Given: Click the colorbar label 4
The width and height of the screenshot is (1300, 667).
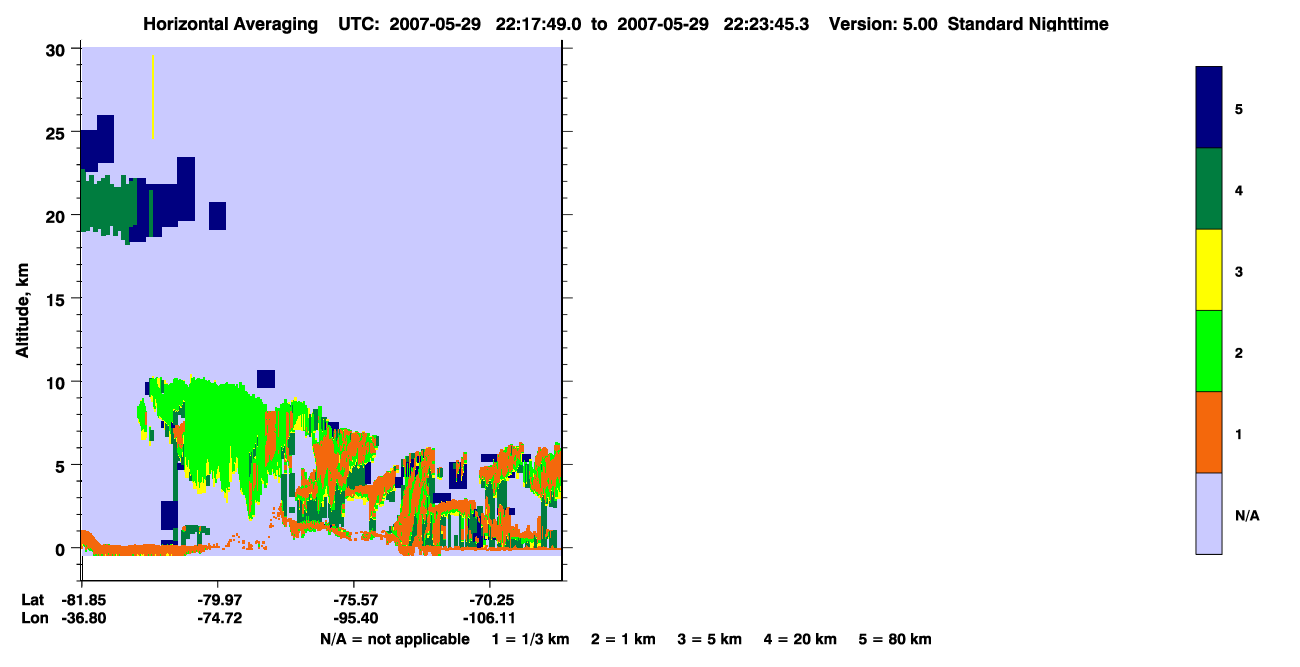Looking at the screenshot, I should [1239, 190].
